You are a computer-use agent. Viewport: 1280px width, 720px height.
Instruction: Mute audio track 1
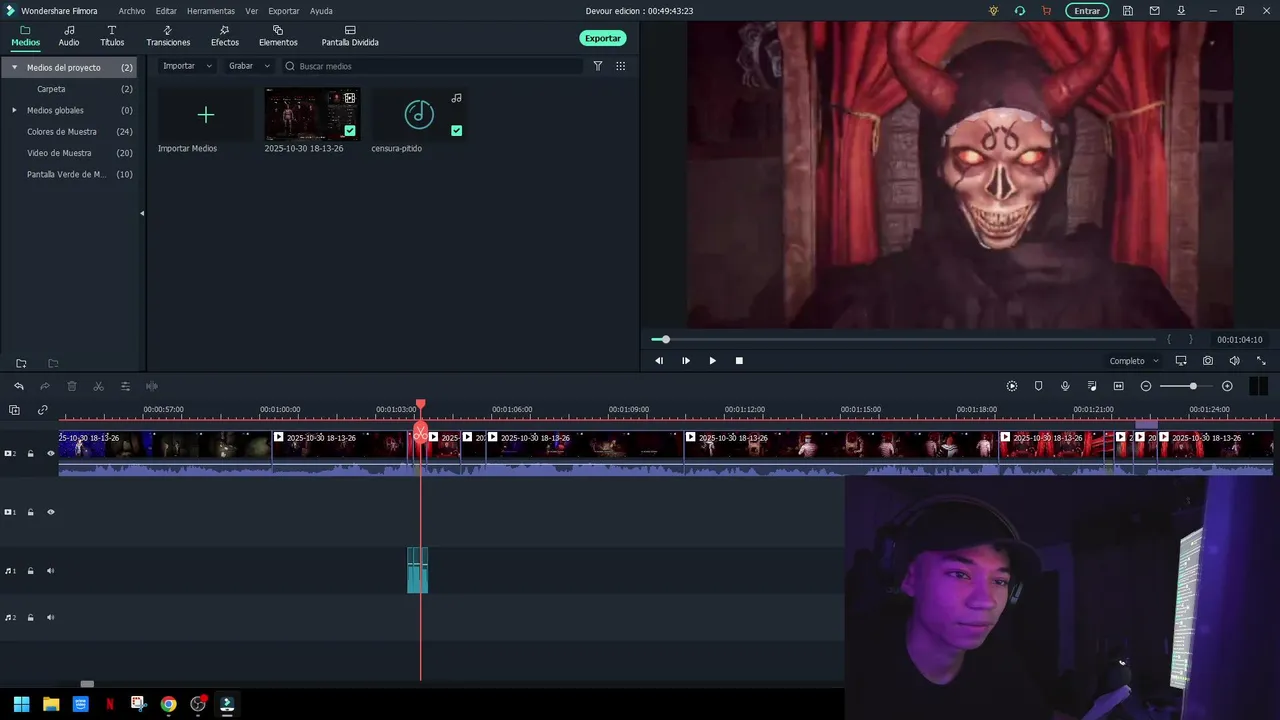coord(51,571)
